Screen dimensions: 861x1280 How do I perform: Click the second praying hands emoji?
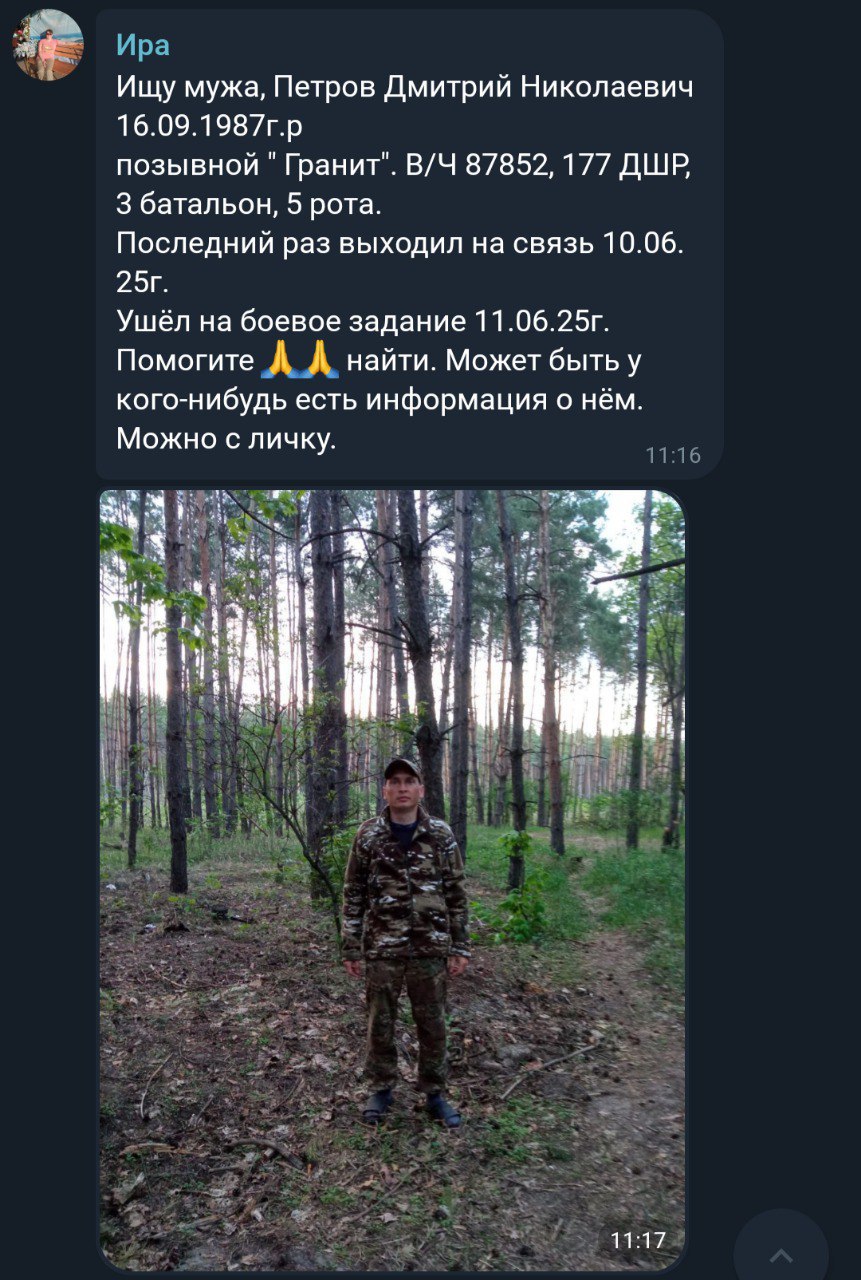[x=321, y=359]
